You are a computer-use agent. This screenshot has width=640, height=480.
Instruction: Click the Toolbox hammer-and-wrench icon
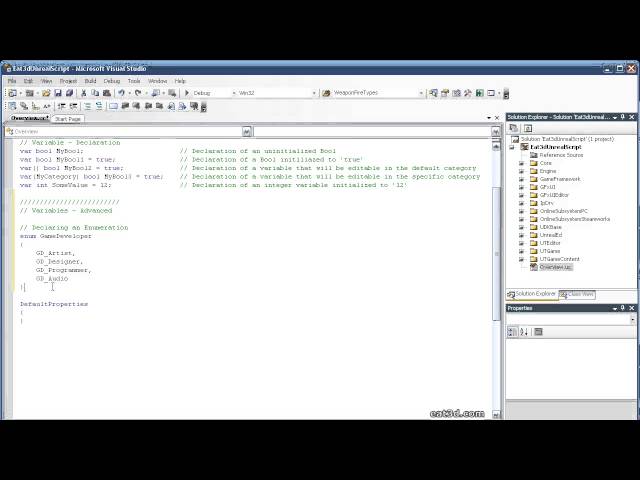pyautogui.click(x=468, y=93)
